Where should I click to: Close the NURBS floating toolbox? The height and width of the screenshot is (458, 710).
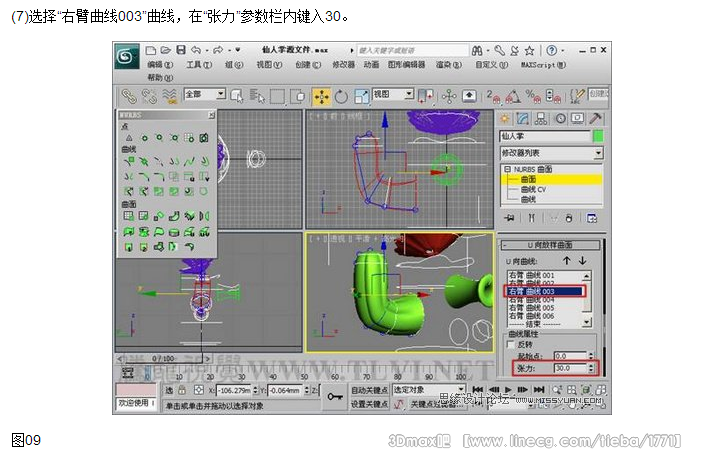point(211,115)
